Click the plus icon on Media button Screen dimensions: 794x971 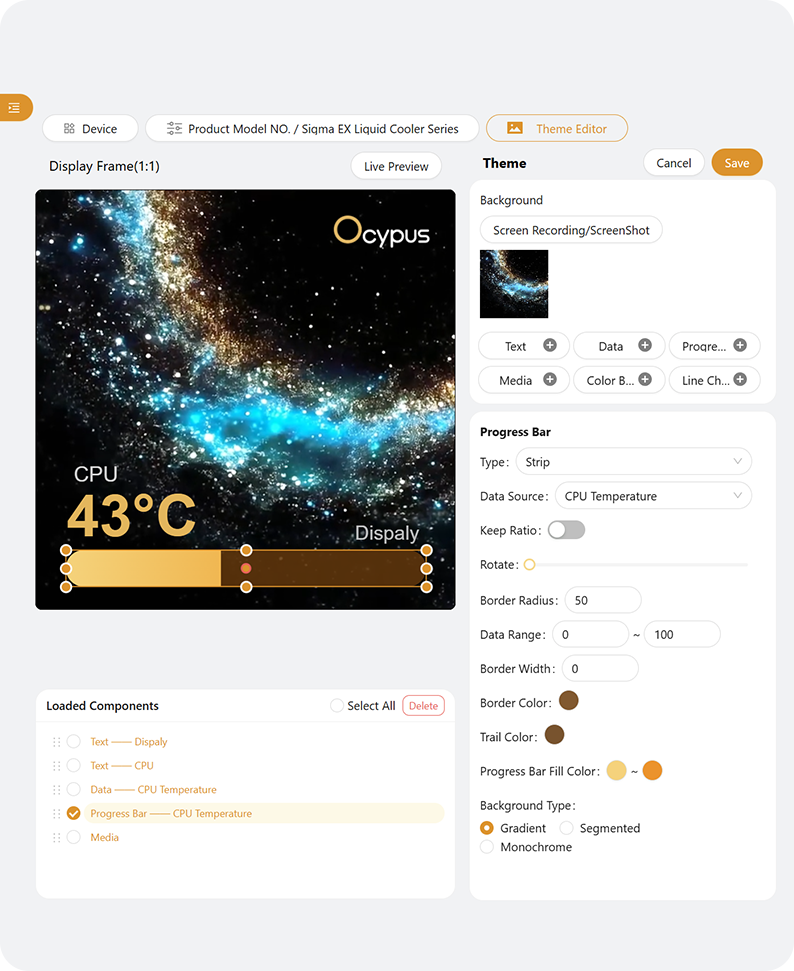550,380
